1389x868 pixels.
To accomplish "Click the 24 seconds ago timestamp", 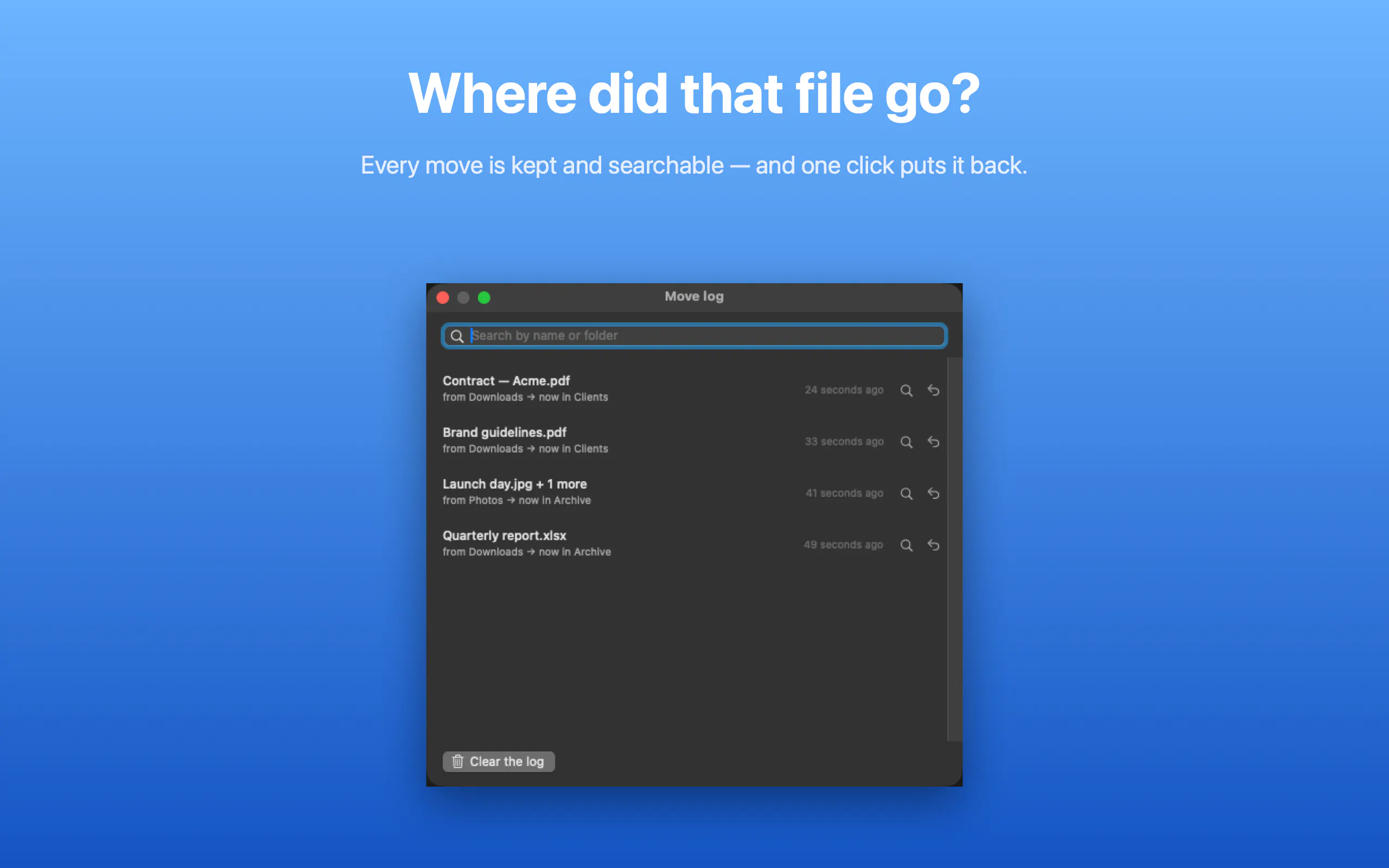I will click(x=844, y=390).
